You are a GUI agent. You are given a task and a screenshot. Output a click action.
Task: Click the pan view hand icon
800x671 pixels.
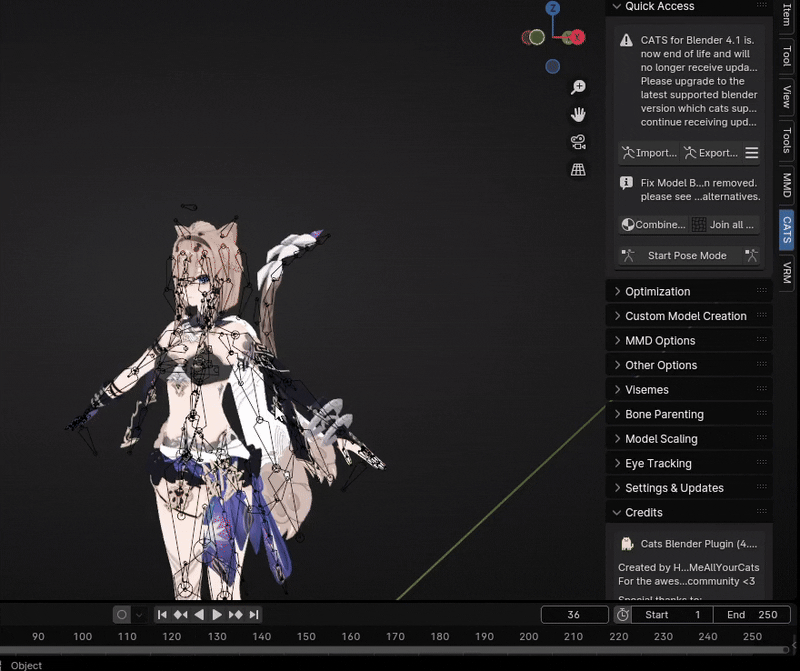click(x=578, y=115)
